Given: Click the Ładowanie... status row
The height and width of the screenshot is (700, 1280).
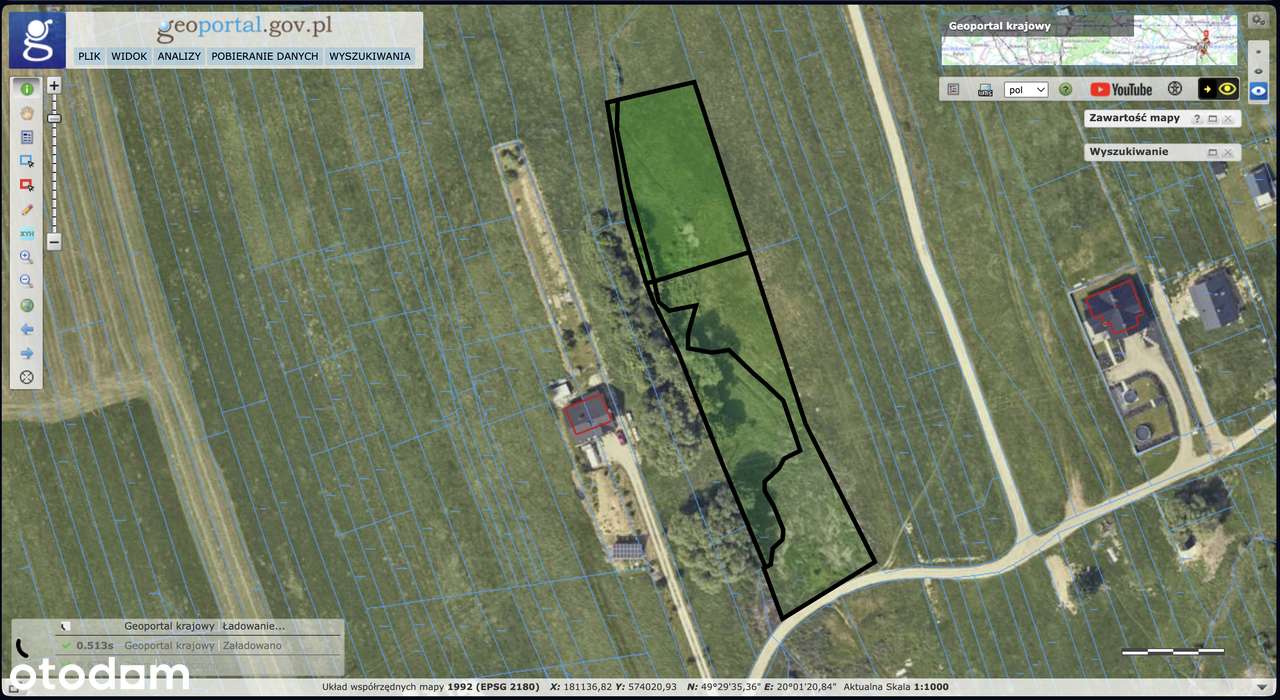Looking at the screenshot, I should 200,626.
